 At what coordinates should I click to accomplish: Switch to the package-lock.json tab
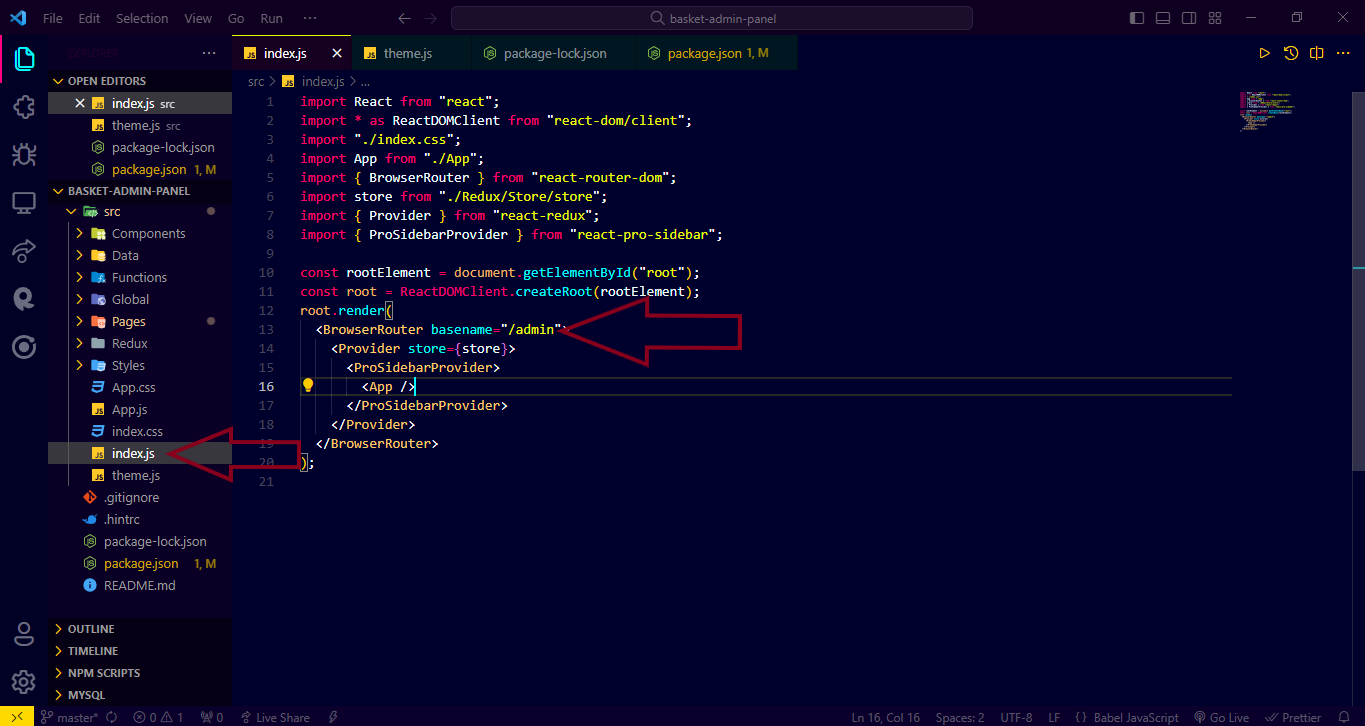pos(553,53)
